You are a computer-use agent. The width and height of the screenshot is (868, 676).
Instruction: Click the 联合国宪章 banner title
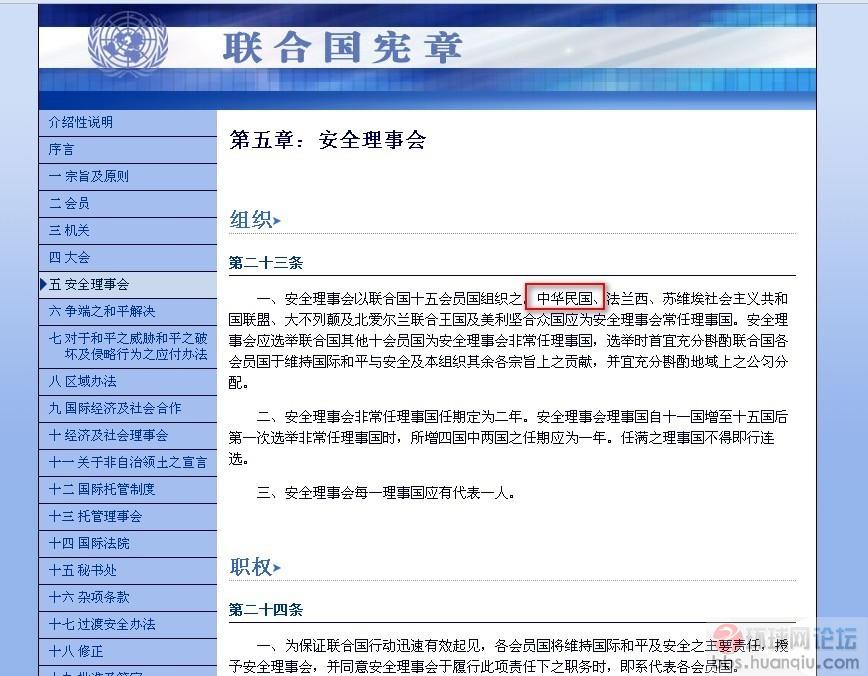pos(342,48)
